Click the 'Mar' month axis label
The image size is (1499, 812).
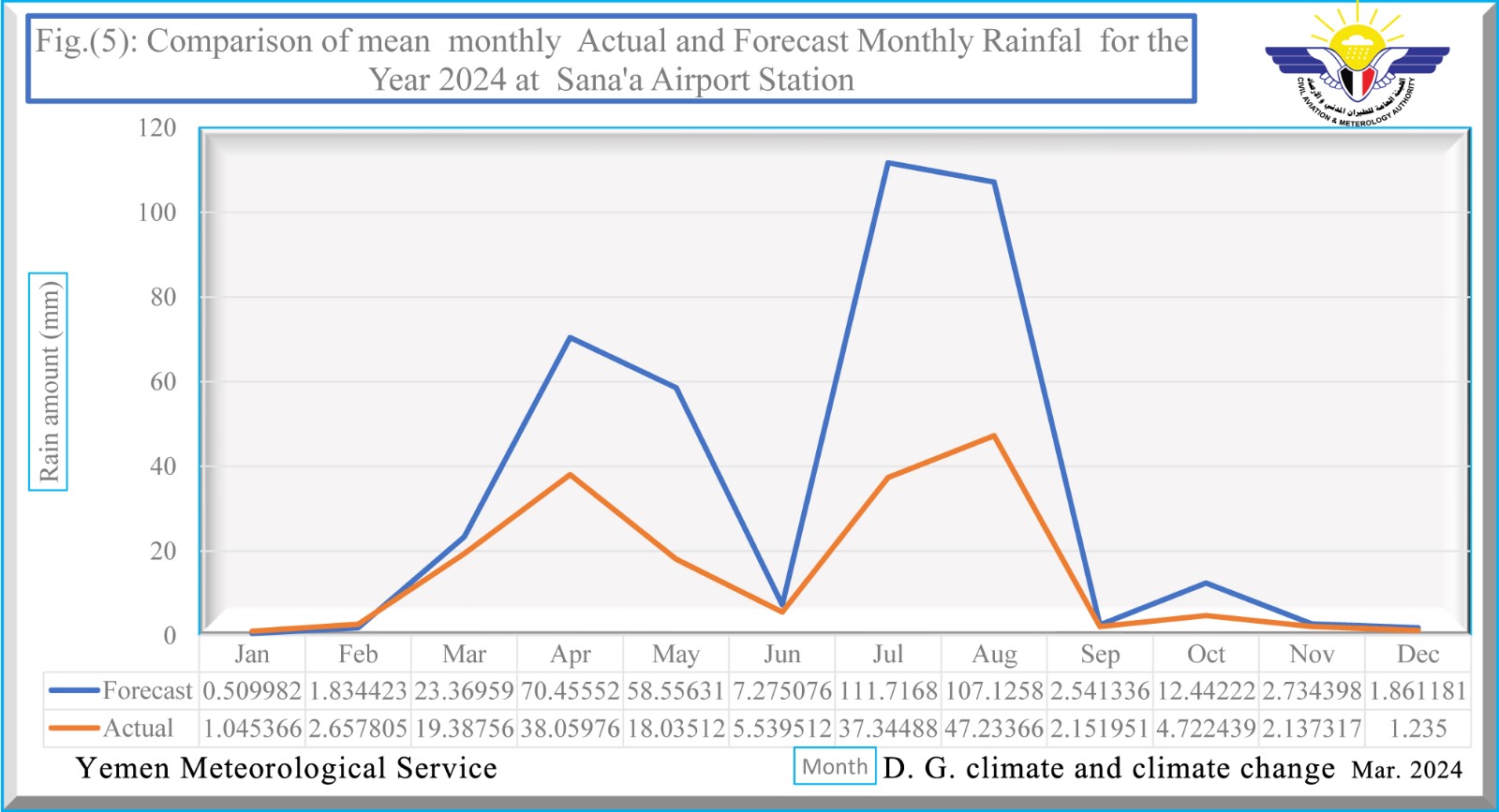point(464,654)
